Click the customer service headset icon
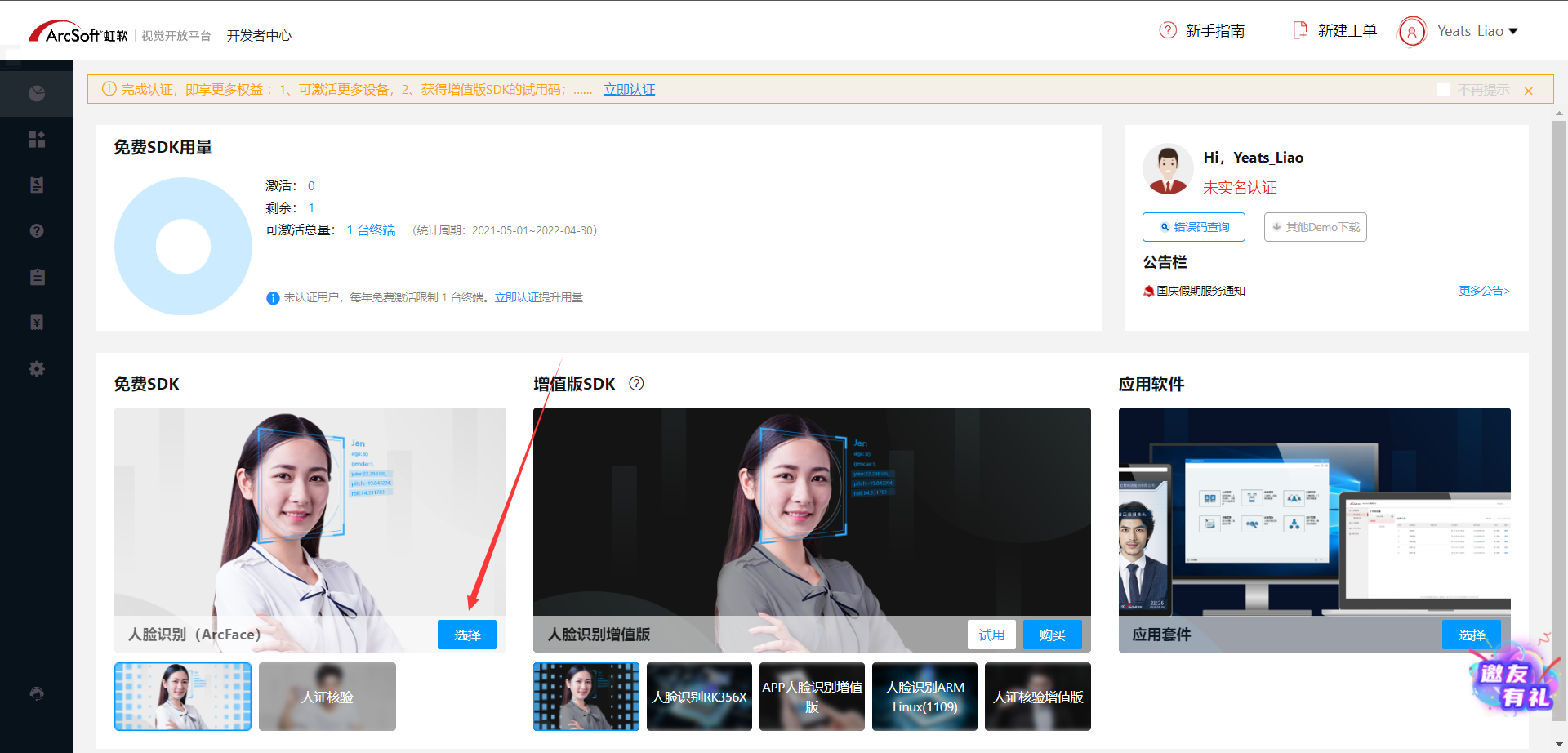Image resolution: width=1568 pixels, height=753 pixels. click(x=37, y=693)
